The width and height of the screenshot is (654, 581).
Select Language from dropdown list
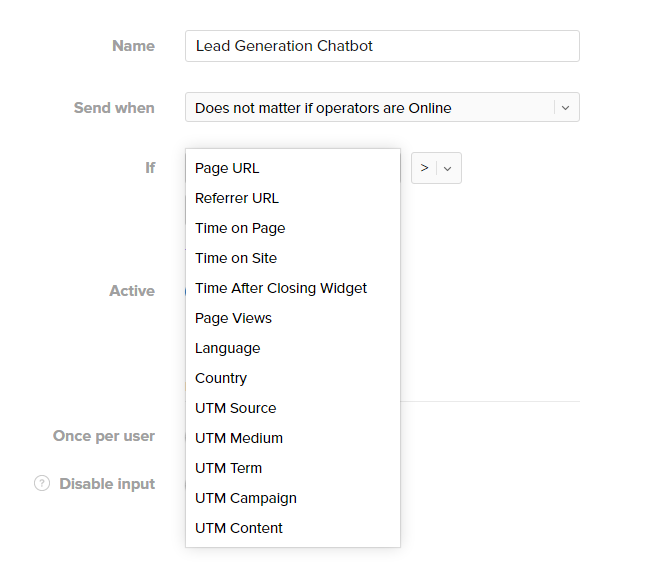click(x=227, y=348)
